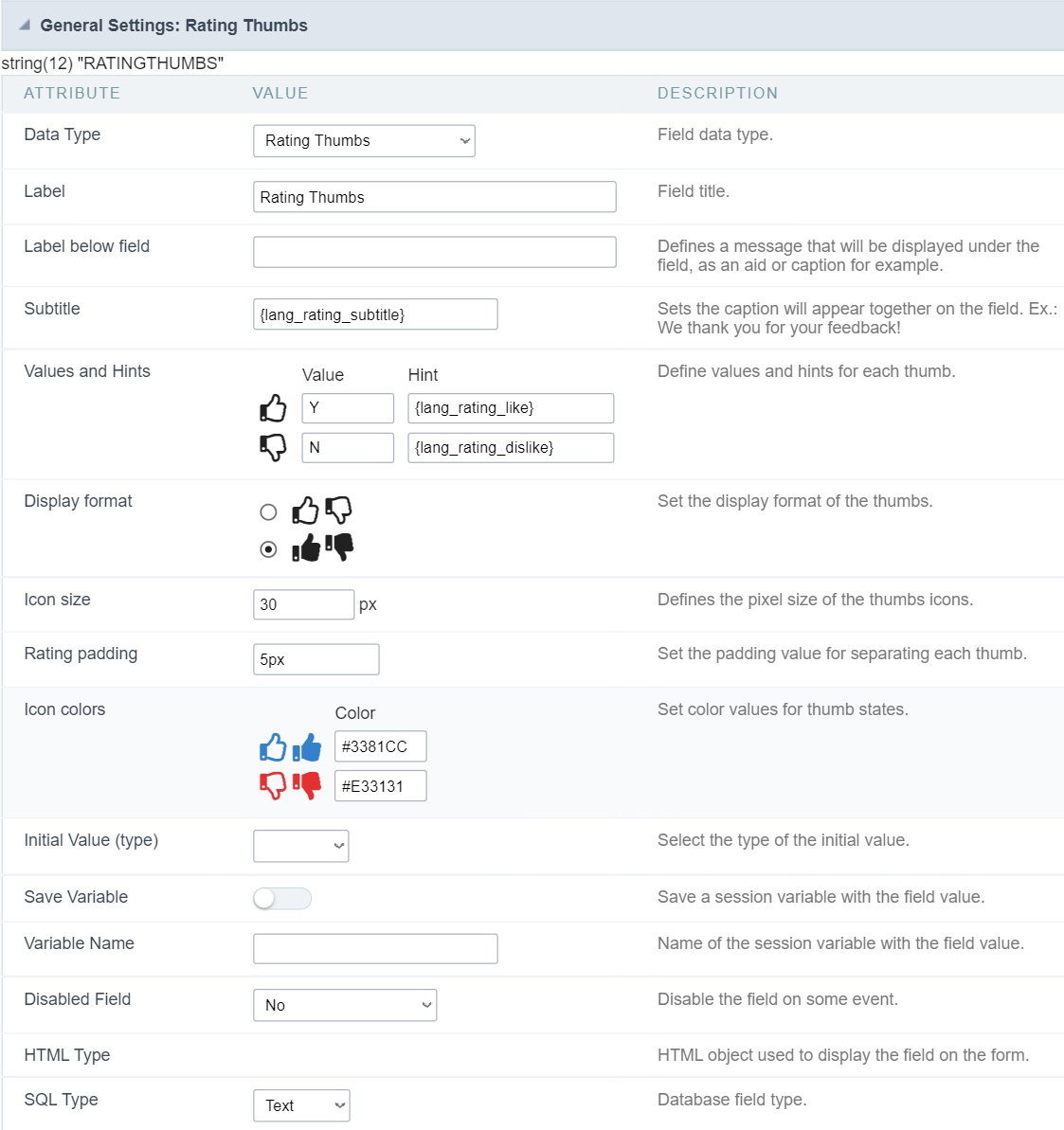Select the outlined thumbs display format radio button
Image resolution: width=1064 pixels, height=1130 pixels.
pyautogui.click(x=268, y=511)
